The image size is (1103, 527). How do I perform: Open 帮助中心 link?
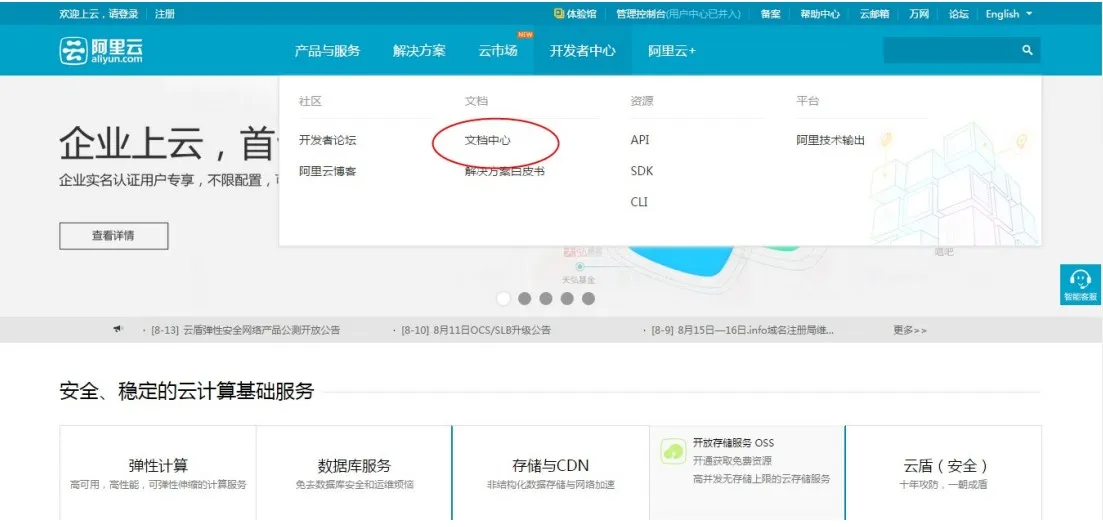(x=820, y=14)
